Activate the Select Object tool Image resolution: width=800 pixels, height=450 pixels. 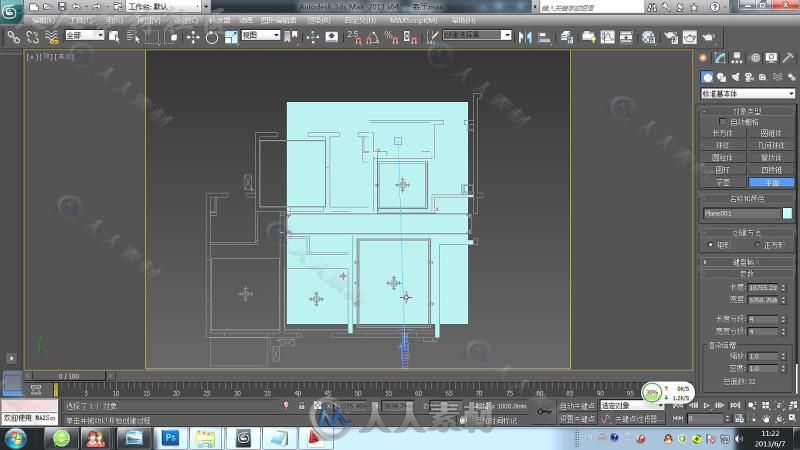click(x=114, y=37)
